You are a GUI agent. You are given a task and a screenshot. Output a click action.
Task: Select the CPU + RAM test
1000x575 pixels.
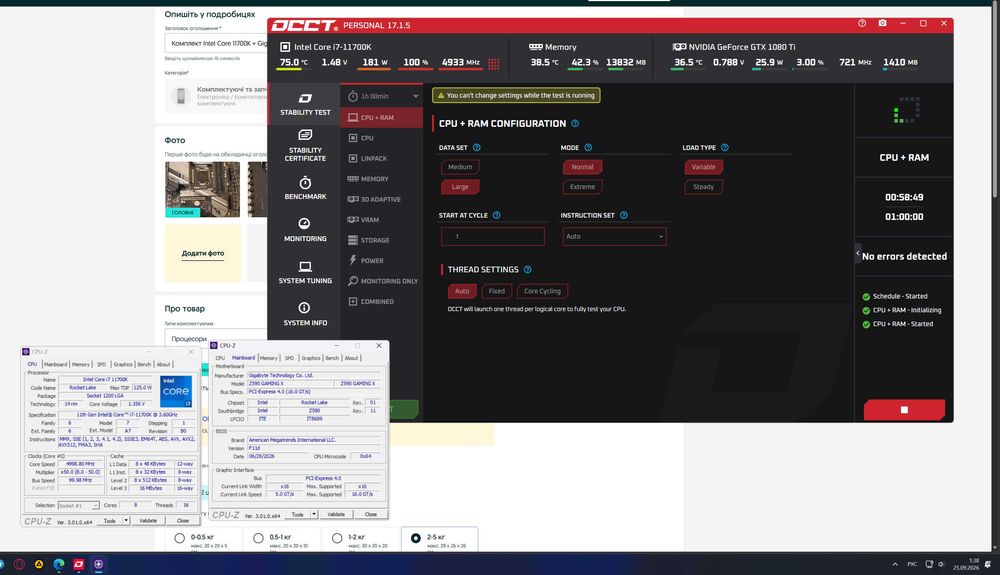coord(381,117)
